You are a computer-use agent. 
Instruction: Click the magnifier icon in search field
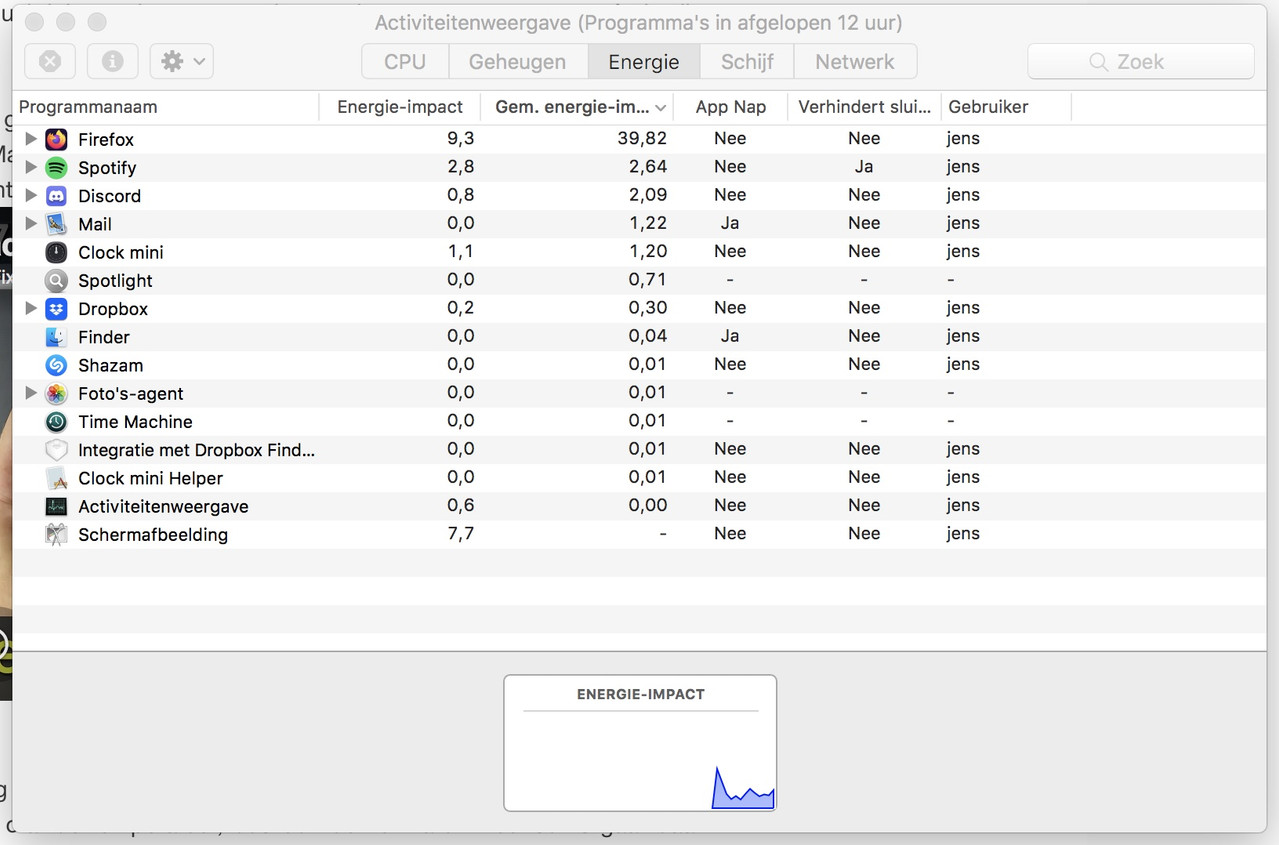tap(1098, 62)
